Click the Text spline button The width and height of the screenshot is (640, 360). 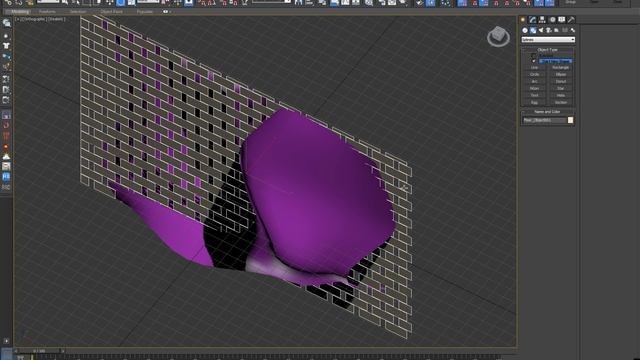pyautogui.click(x=534, y=95)
